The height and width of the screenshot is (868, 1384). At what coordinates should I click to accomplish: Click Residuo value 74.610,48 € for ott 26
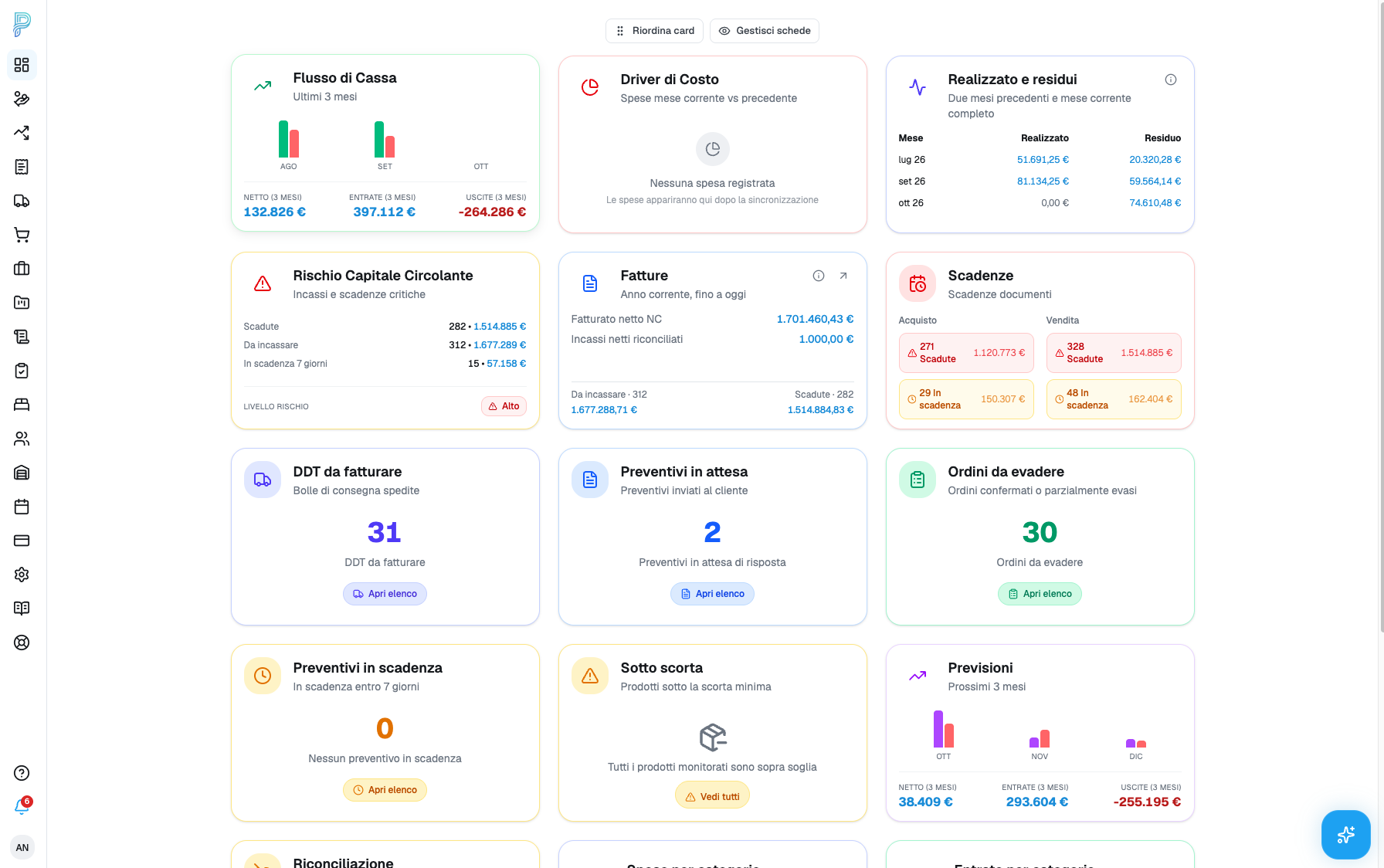click(x=1155, y=203)
